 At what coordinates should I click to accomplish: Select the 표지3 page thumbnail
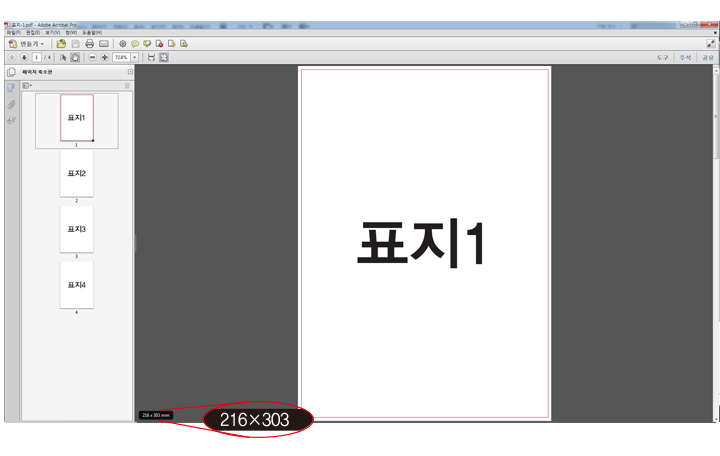[77, 229]
